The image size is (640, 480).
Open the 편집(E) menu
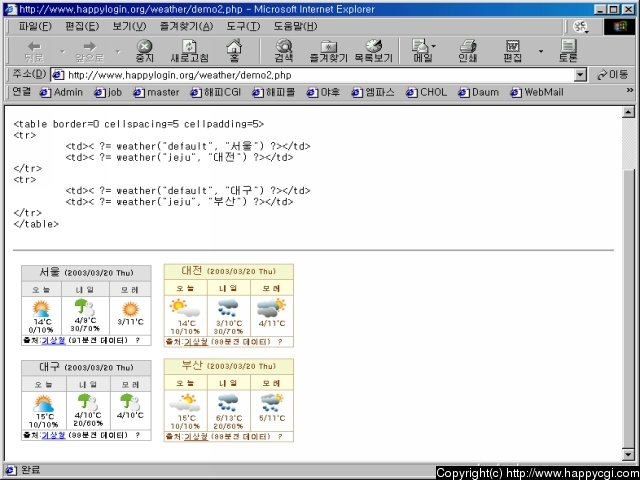82,27
